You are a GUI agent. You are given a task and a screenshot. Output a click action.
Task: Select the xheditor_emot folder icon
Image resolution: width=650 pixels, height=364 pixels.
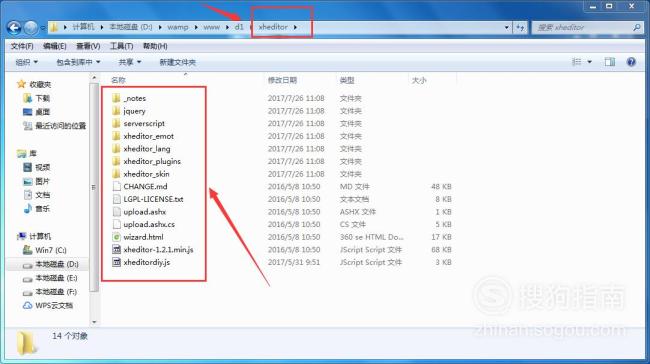tap(116, 136)
